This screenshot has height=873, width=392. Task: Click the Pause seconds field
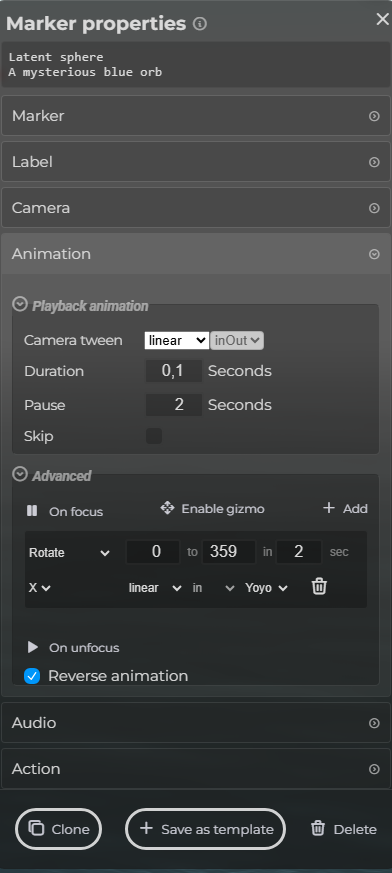(x=174, y=405)
